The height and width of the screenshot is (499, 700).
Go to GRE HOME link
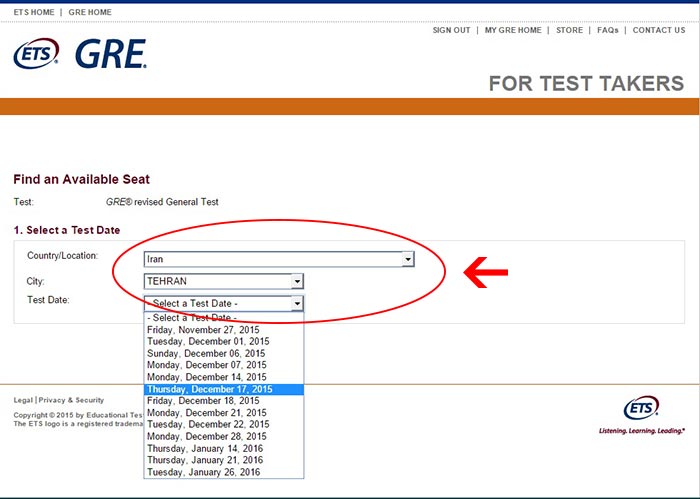click(x=90, y=13)
